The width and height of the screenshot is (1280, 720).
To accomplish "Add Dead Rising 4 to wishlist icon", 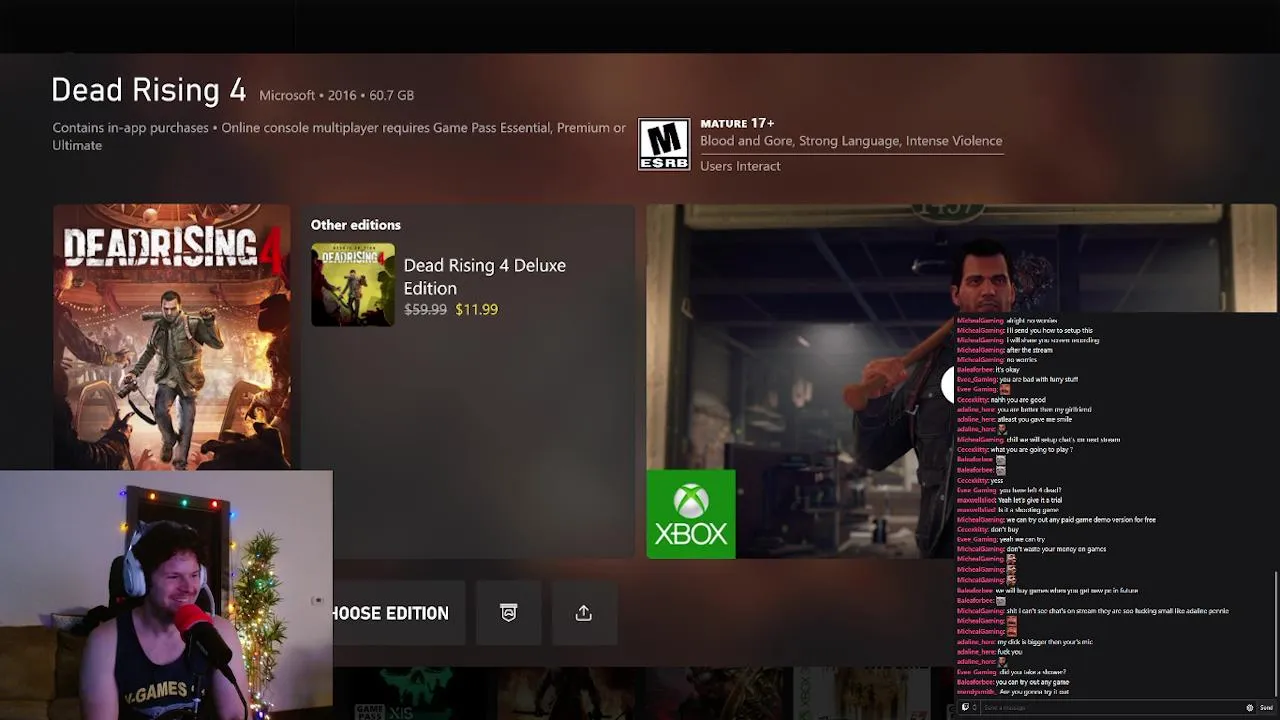I will pos(508,613).
